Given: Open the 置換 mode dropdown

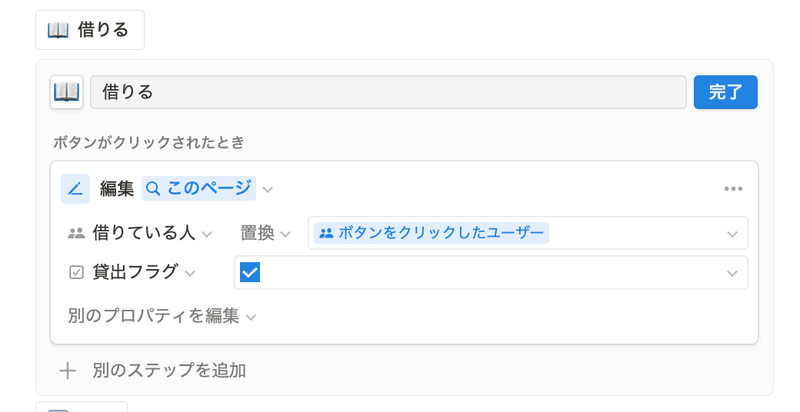Looking at the screenshot, I should tap(265, 234).
